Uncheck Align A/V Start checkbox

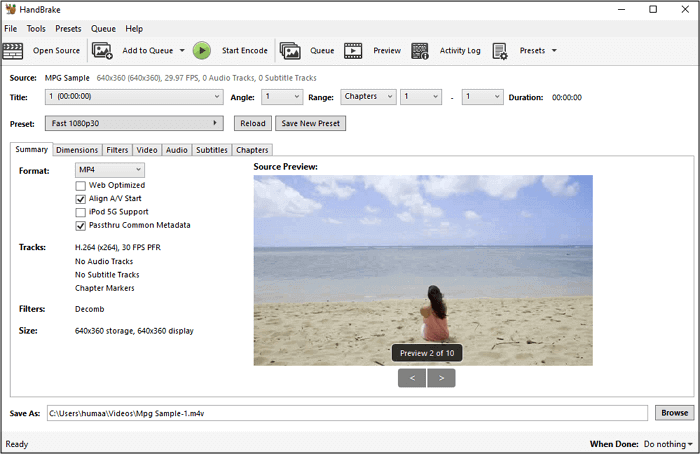[x=80, y=199]
